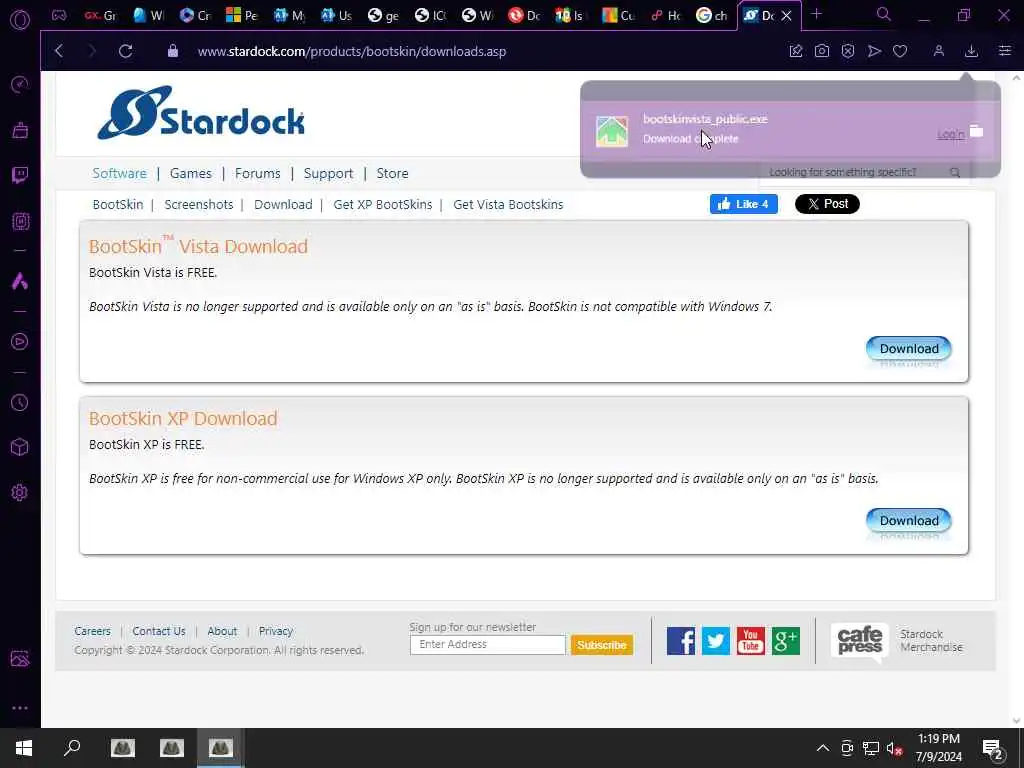Viewport: 1024px width, 768px height.
Task: Switch to the 'ch' Google tab
Action: tap(712, 15)
